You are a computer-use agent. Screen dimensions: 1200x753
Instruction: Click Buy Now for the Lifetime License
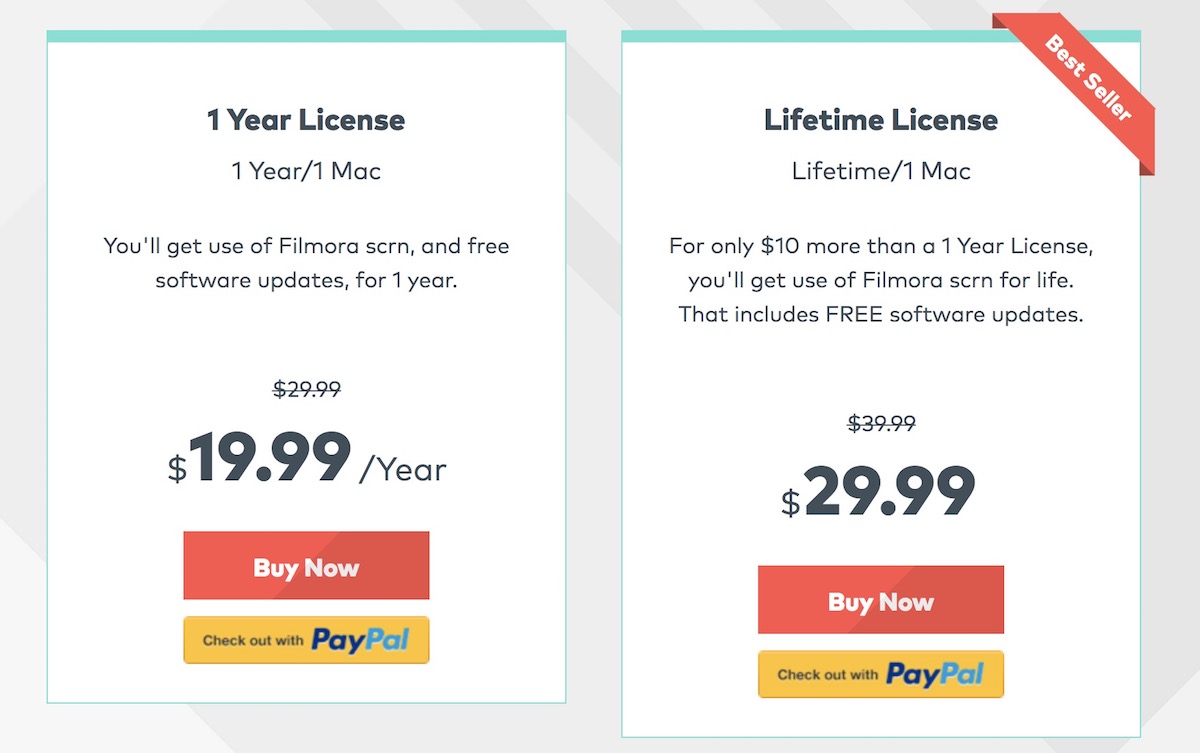pos(881,600)
